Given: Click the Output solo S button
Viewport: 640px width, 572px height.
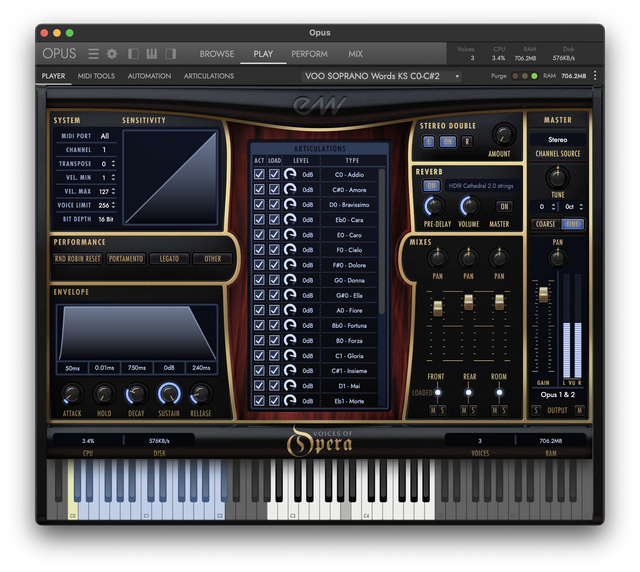Looking at the screenshot, I should 536,410.
